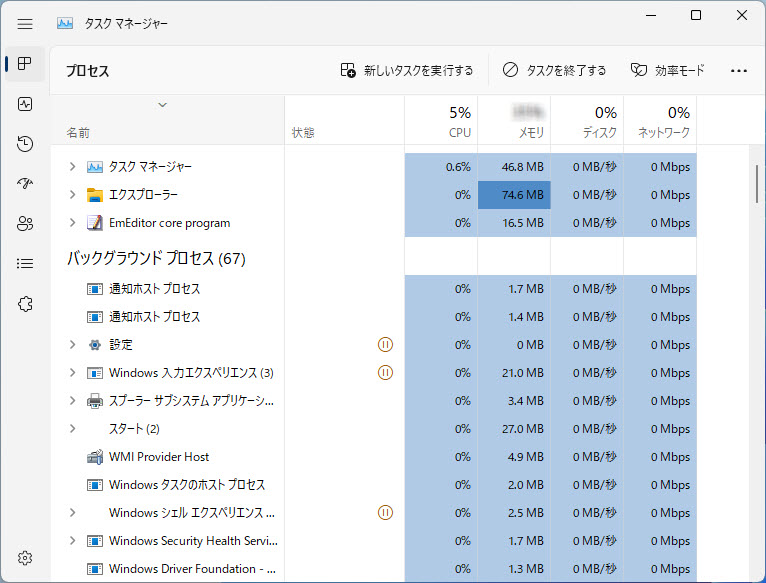Open the Services page puzzle icon

coord(26,304)
